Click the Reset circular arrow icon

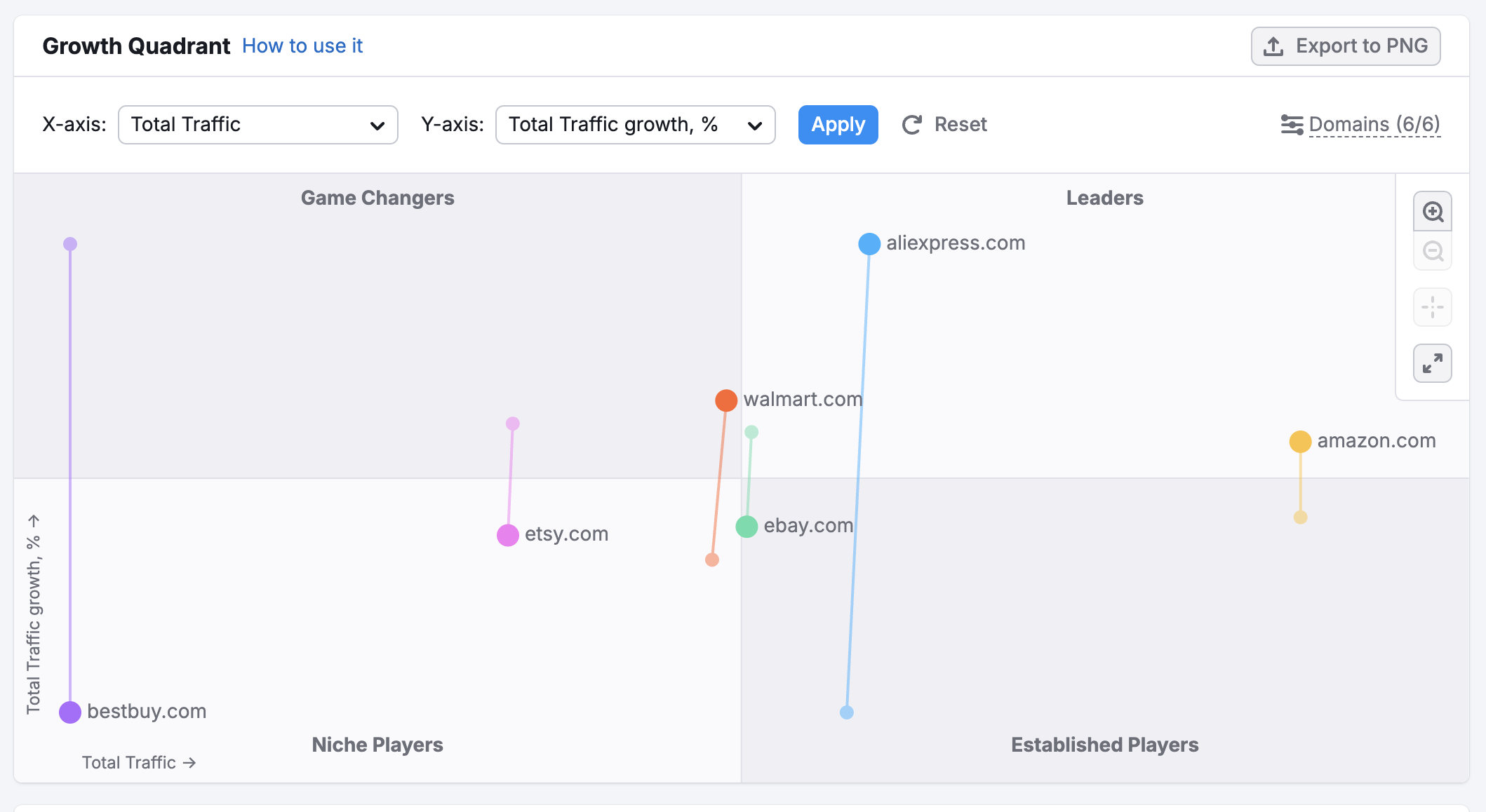point(911,125)
